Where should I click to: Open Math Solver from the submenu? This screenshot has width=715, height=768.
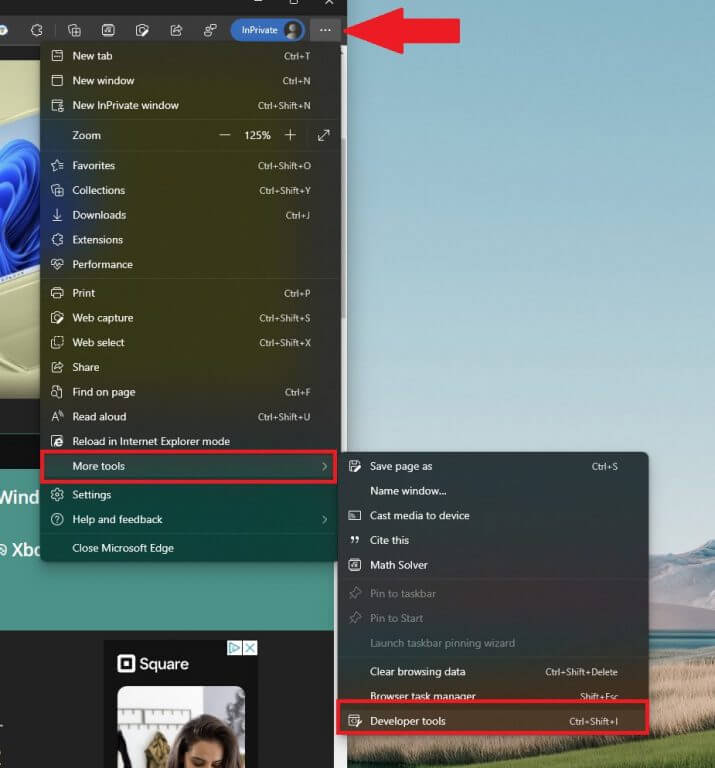494,565
